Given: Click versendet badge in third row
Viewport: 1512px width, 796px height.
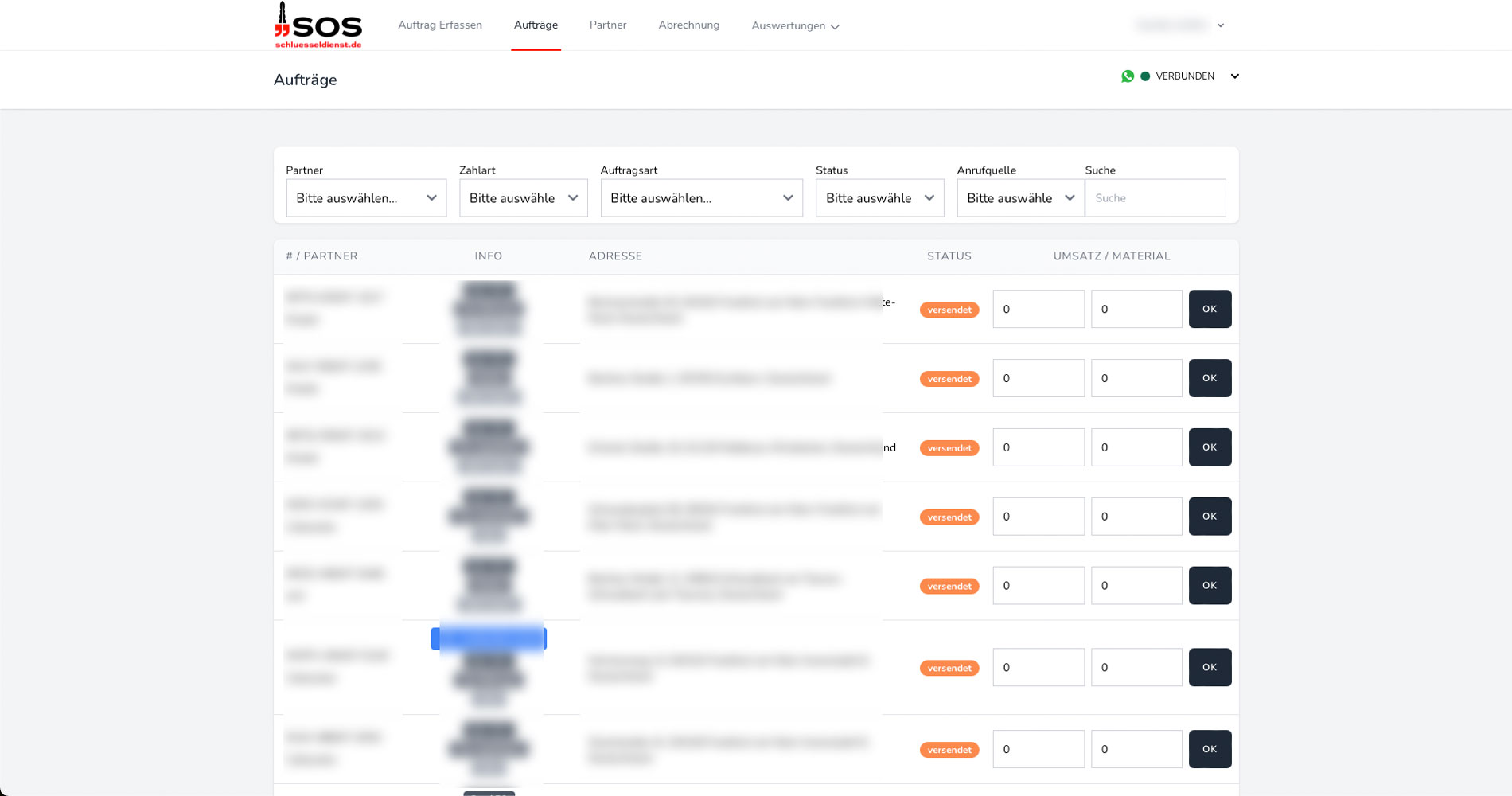Looking at the screenshot, I should [x=949, y=448].
